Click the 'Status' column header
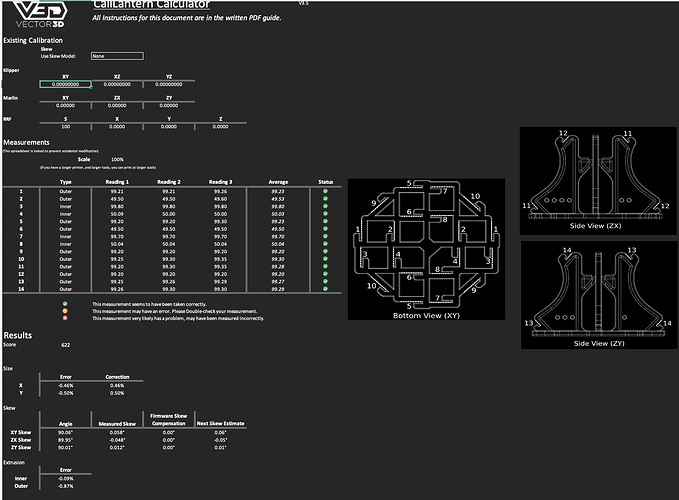The height and width of the screenshot is (500, 679). point(326,182)
